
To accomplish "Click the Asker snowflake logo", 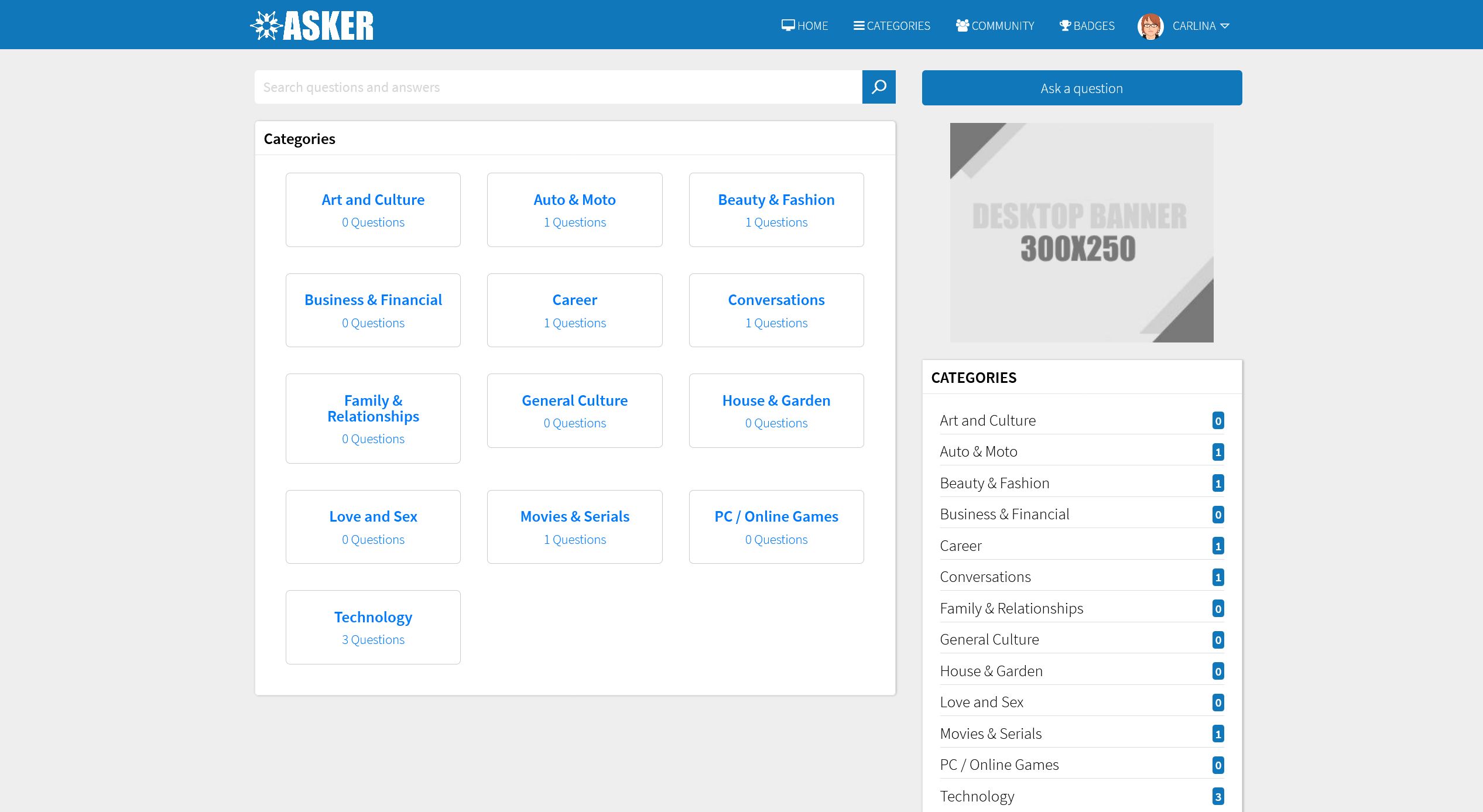I will point(267,26).
